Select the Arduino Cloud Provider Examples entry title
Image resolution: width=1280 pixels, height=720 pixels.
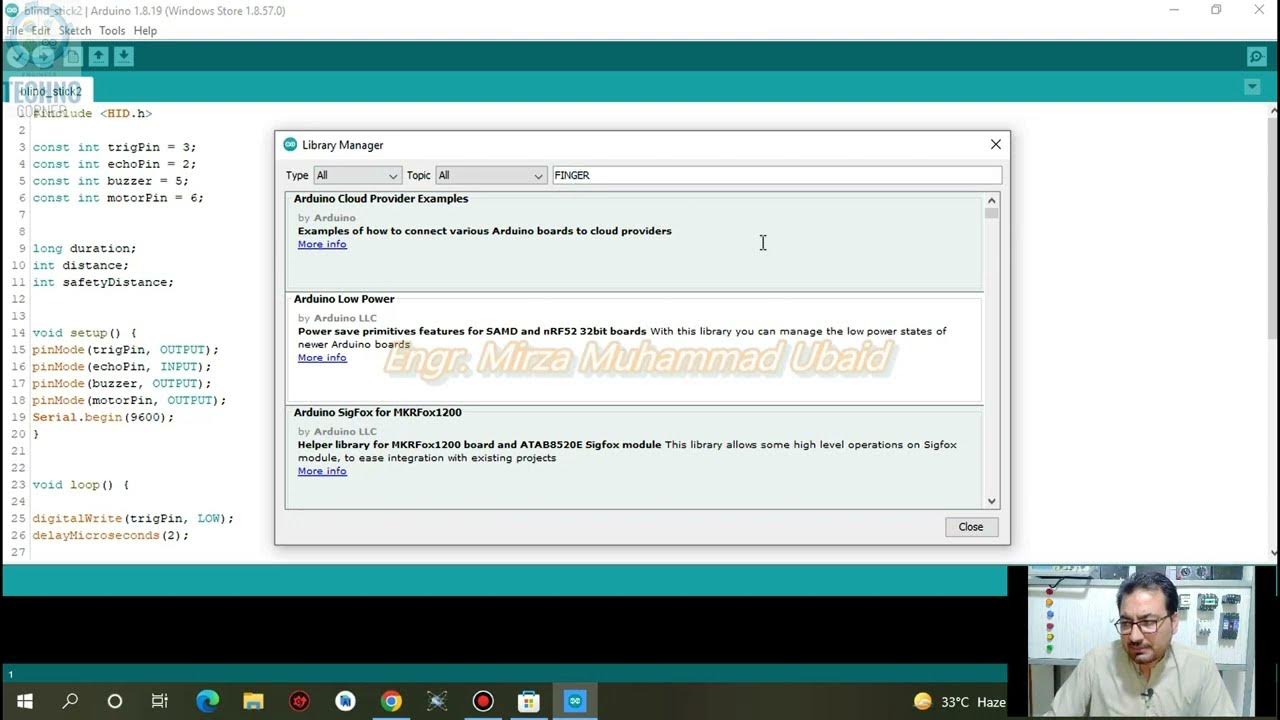coord(381,199)
